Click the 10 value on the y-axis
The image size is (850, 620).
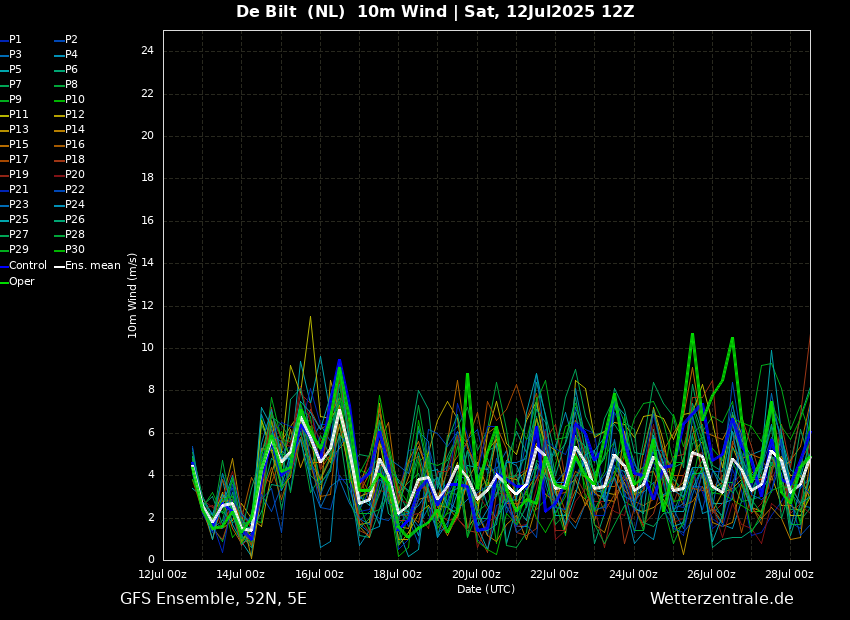coord(147,348)
